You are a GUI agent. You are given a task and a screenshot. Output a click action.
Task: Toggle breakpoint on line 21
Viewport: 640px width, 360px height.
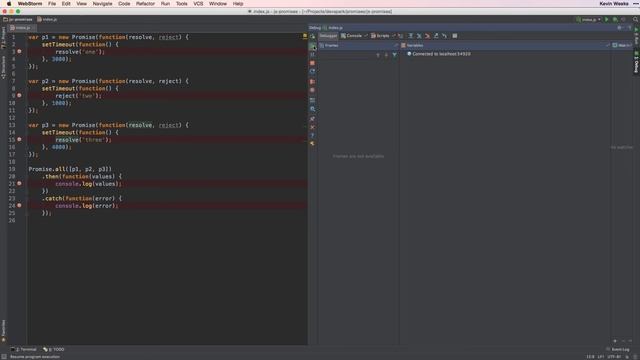pos(19,184)
